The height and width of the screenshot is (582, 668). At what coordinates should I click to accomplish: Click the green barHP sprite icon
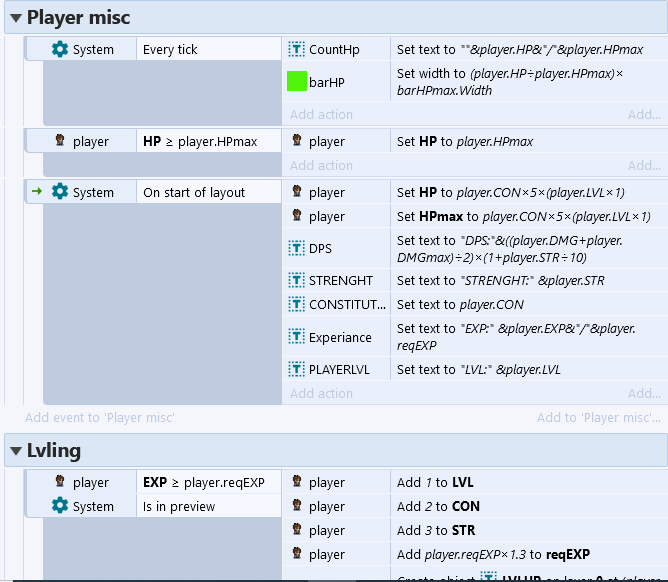click(297, 81)
